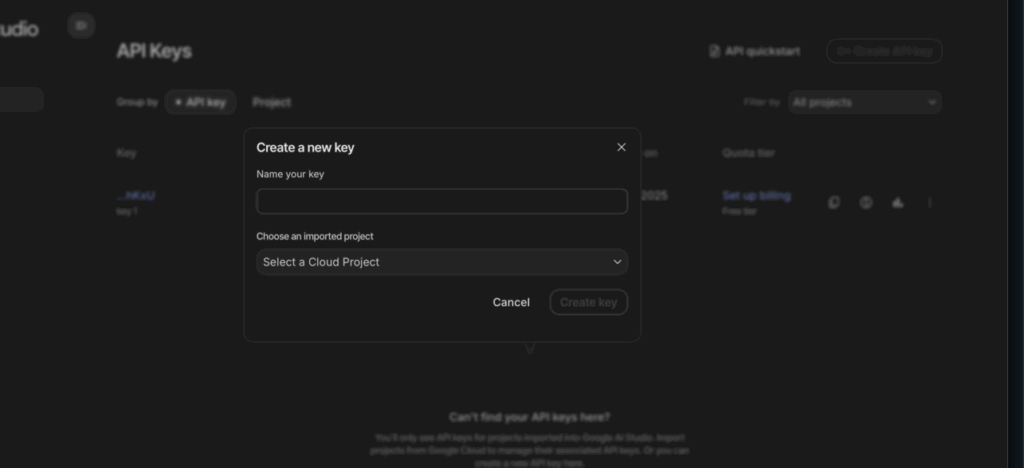
Task: Close the Create a new key dialog
Action: tap(621, 147)
